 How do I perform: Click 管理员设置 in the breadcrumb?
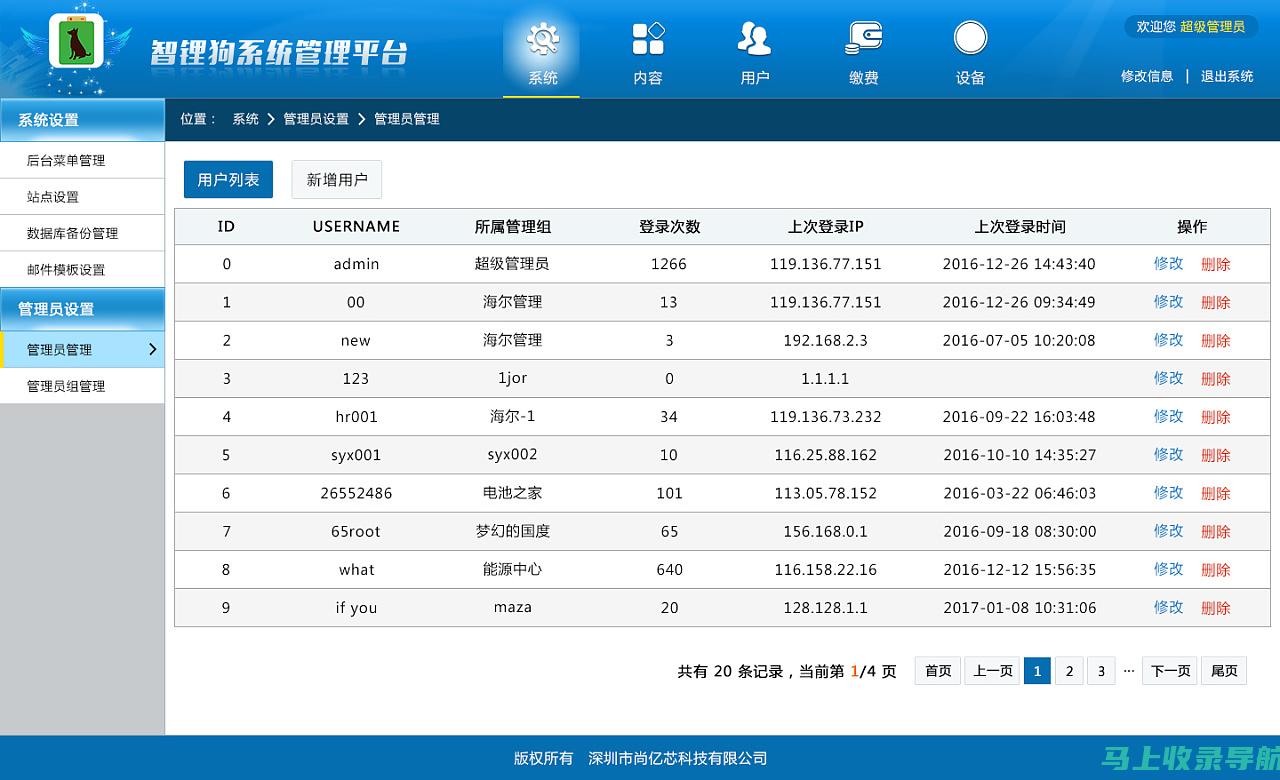coord(316,119)
